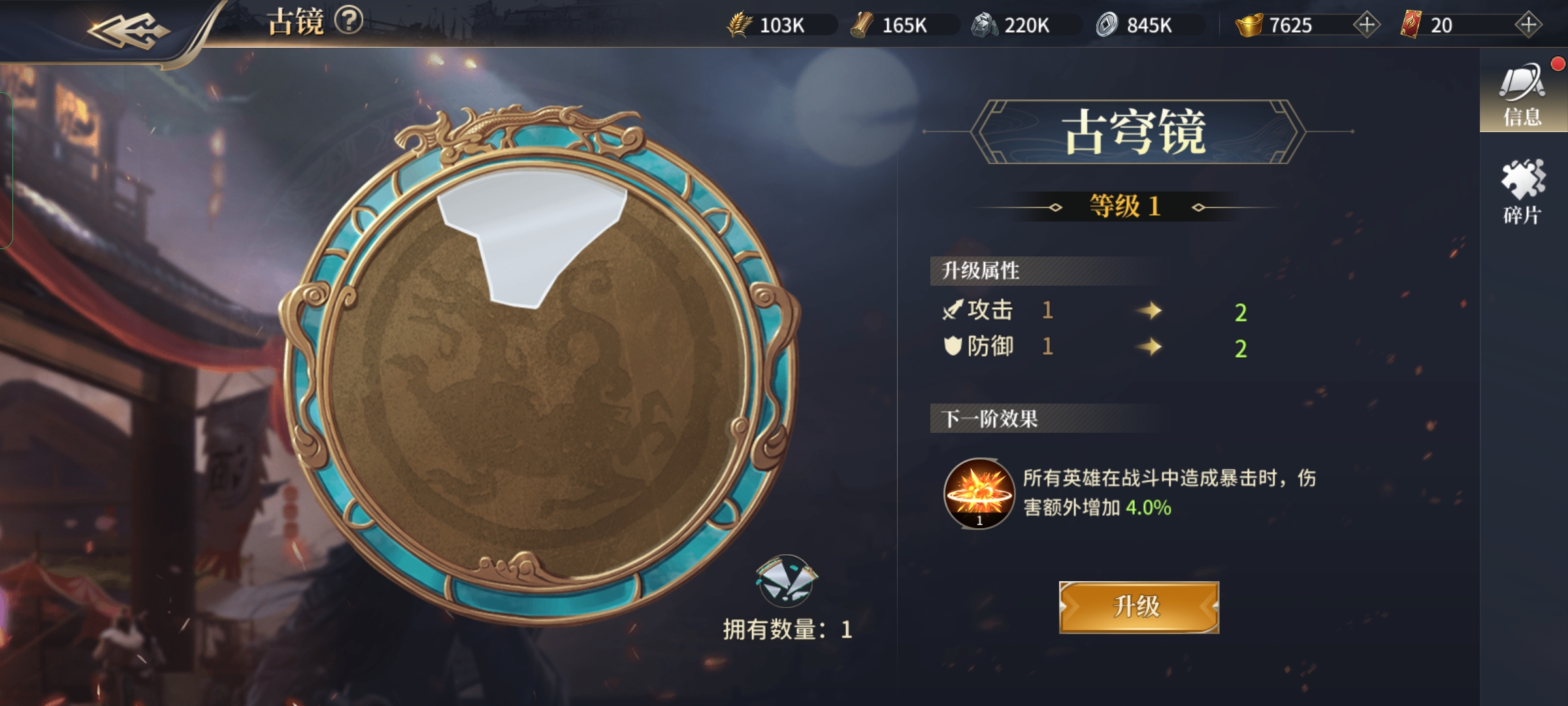Click the 古穹镜 title banner
The height and width of the screenshot is (706, 1568).
point(1137,132)
